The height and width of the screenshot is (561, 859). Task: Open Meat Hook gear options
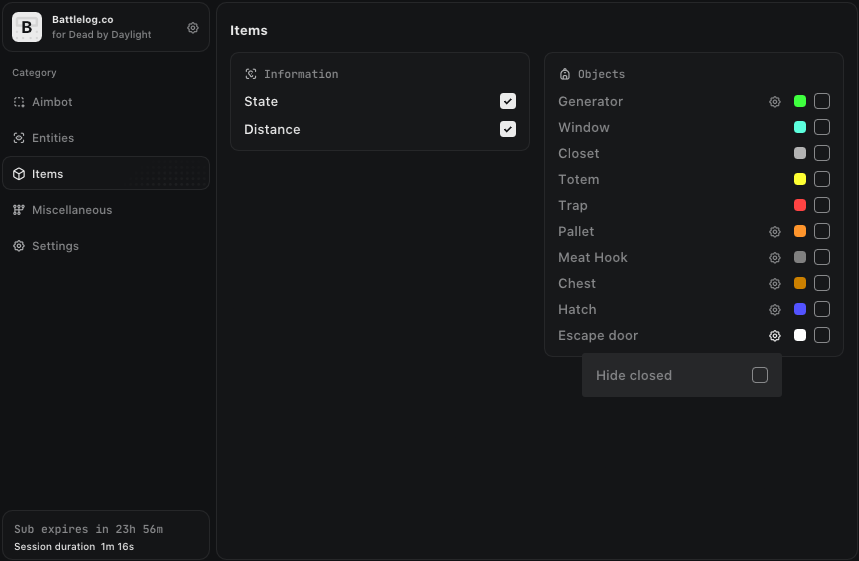[775, 257]
